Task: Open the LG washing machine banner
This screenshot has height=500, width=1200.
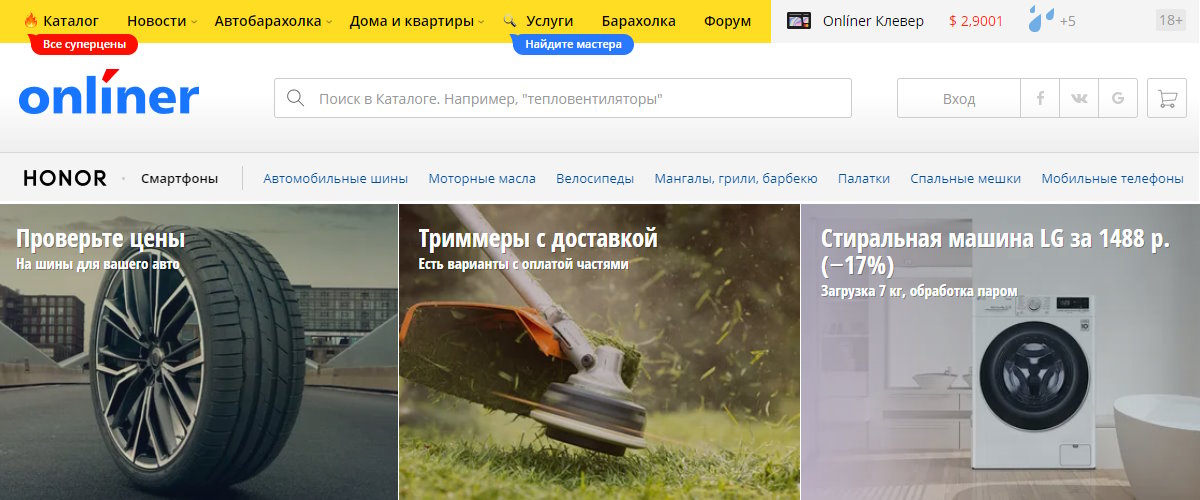Action: pyautogui.click(x=1000, y=352)
